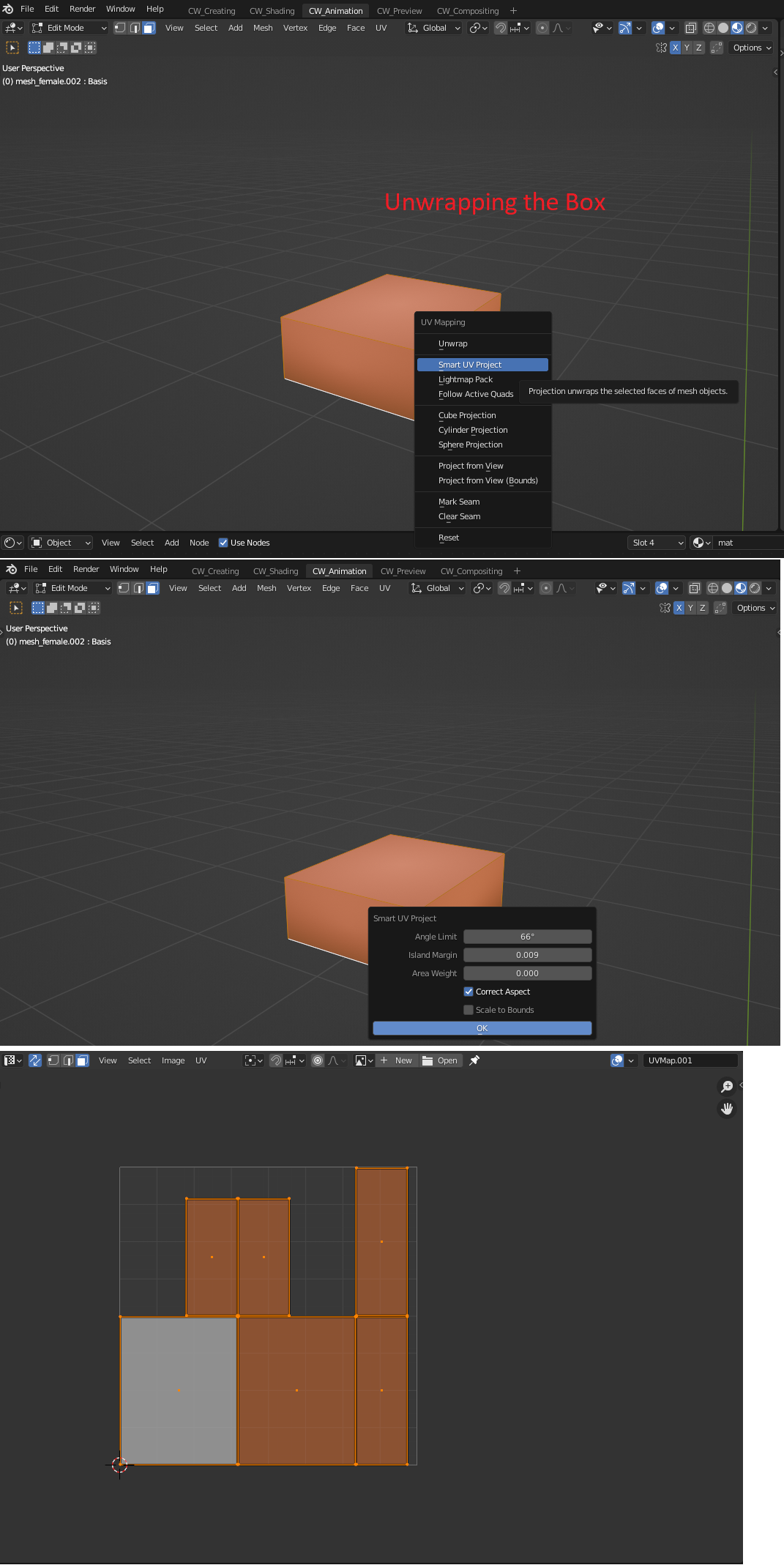Click the pan hand gizmo in UV editor
This screenshot has width=784, height=1565.
[x=727, y=1109]
